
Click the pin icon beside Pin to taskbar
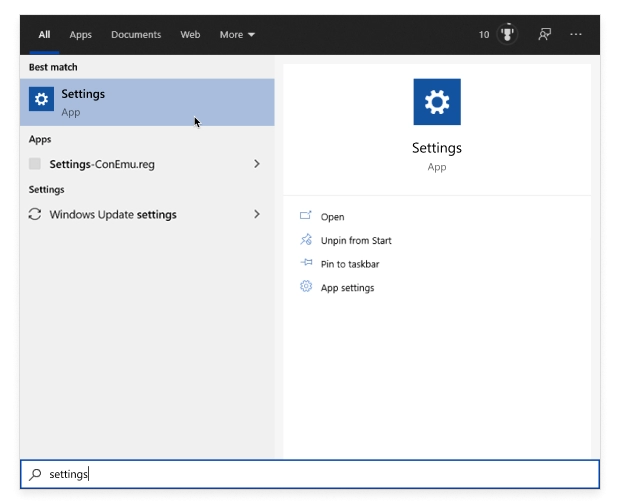(306, 264)
